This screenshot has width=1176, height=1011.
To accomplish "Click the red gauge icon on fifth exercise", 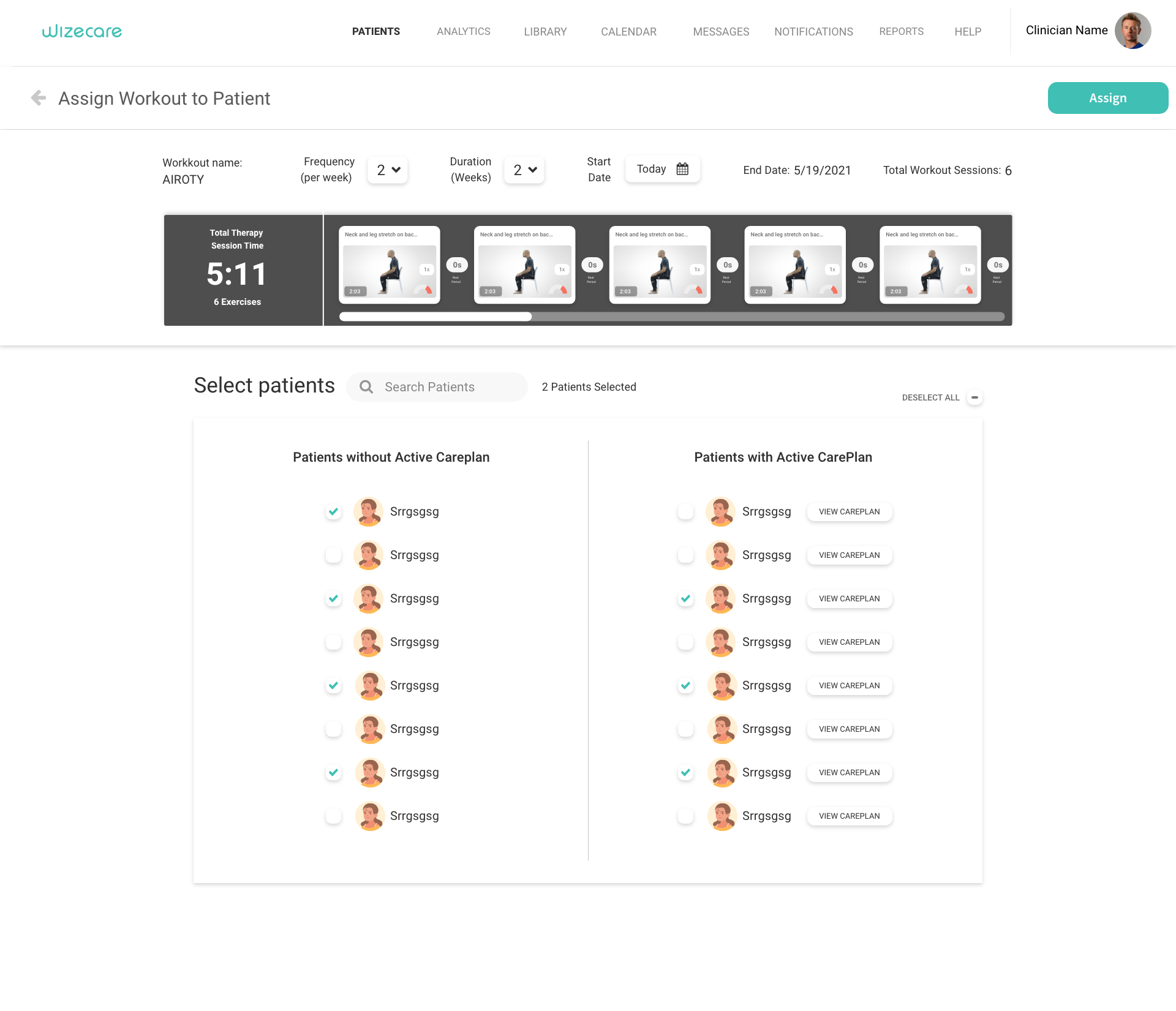I will click(x=965, y=290).
